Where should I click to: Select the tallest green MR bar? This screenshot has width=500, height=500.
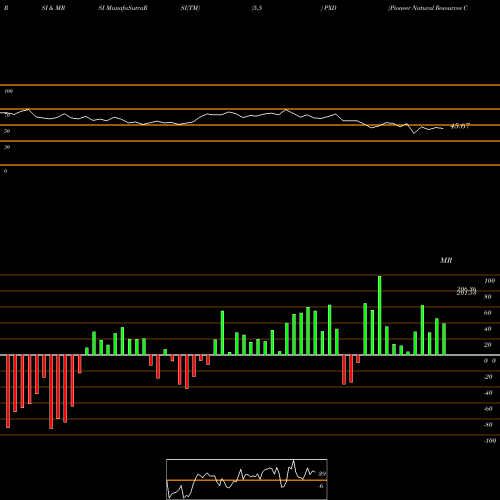(x=379, y=315)
